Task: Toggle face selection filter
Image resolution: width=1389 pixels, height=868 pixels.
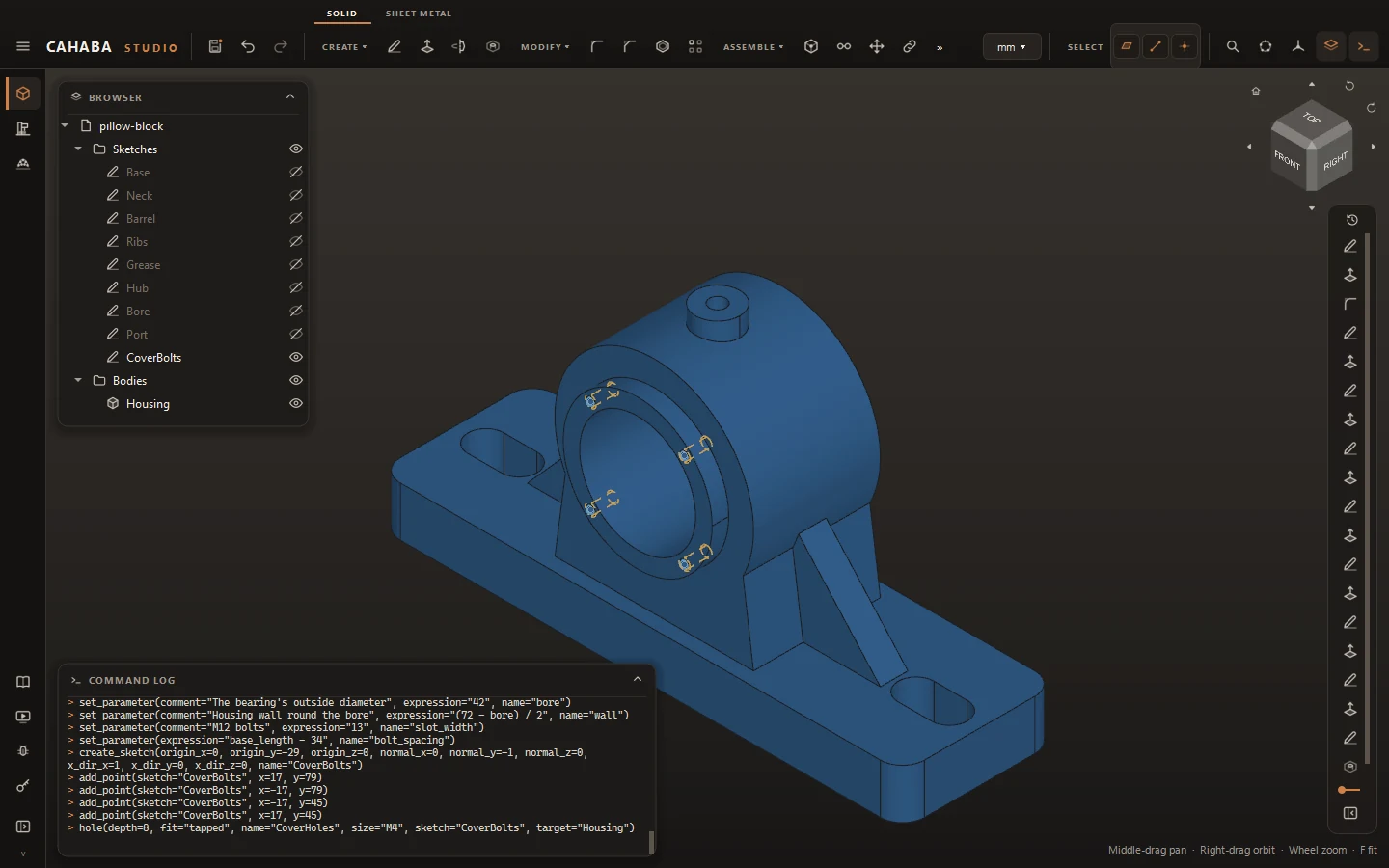Action: click(1127, 46)
